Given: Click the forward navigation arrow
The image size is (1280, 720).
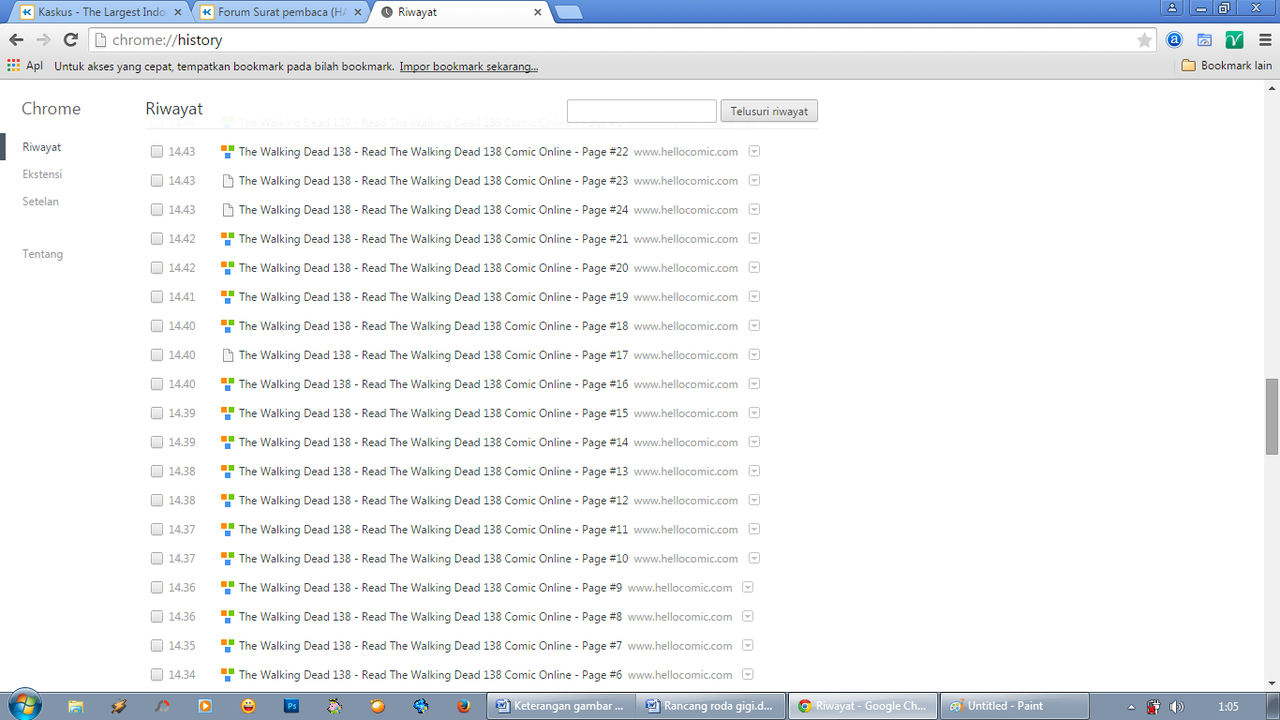Looking at the screenshot, I should click(x=43, y=40).
